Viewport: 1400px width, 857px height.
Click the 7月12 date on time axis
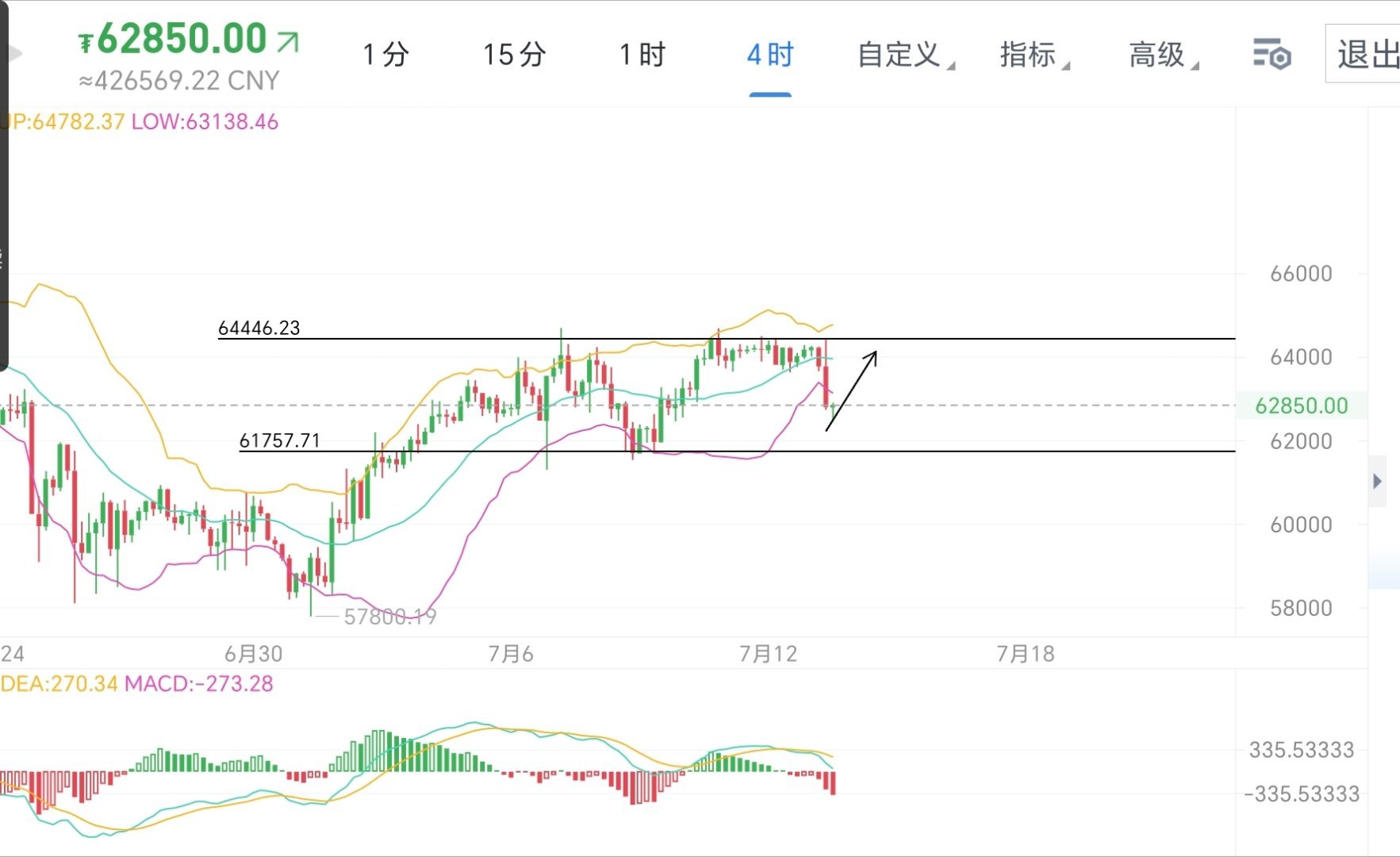pos(768,654)
